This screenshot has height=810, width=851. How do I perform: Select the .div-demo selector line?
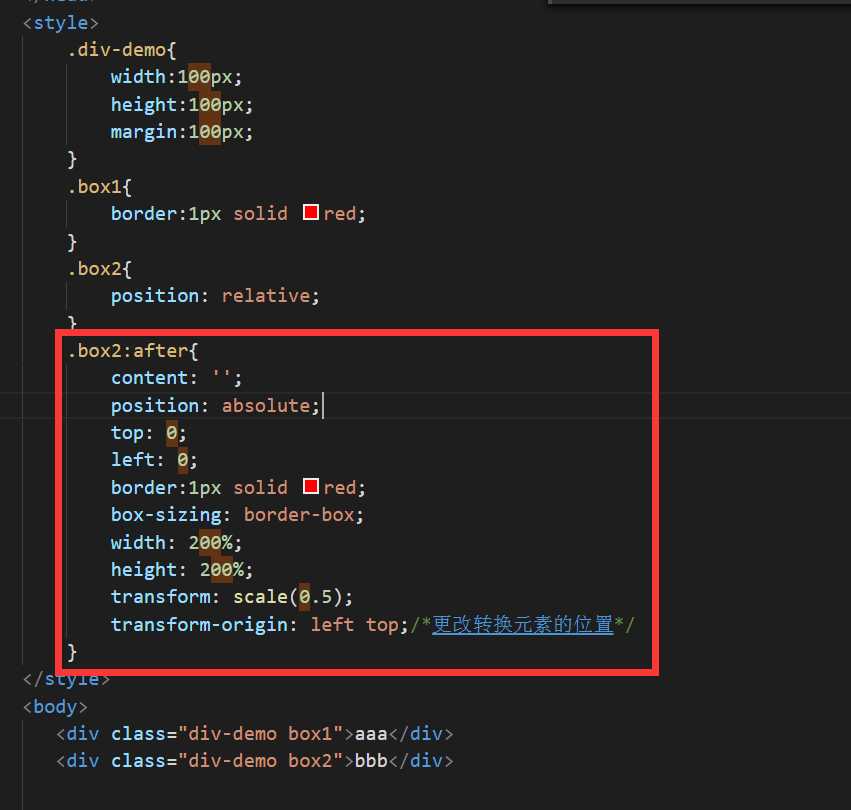point(122,50)
